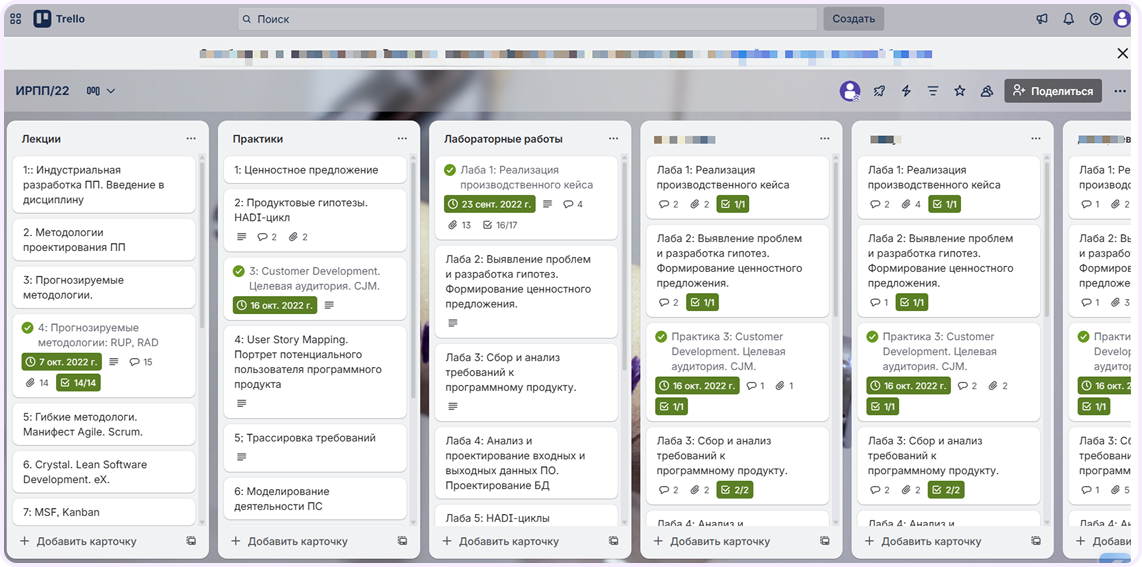The width and height of the screenshot is (1142, 567).
Task: Open the Практики list actions menu
Action: 402,139
